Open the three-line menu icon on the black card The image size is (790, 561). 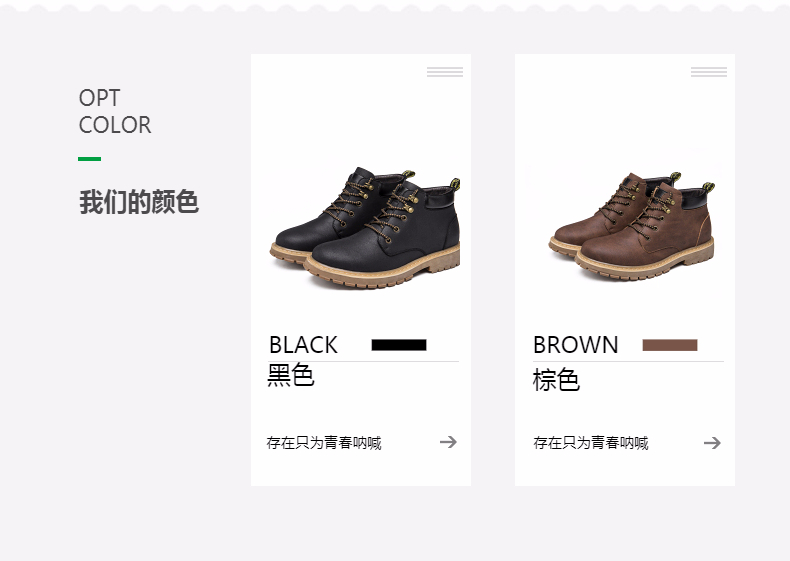point(445,72)
